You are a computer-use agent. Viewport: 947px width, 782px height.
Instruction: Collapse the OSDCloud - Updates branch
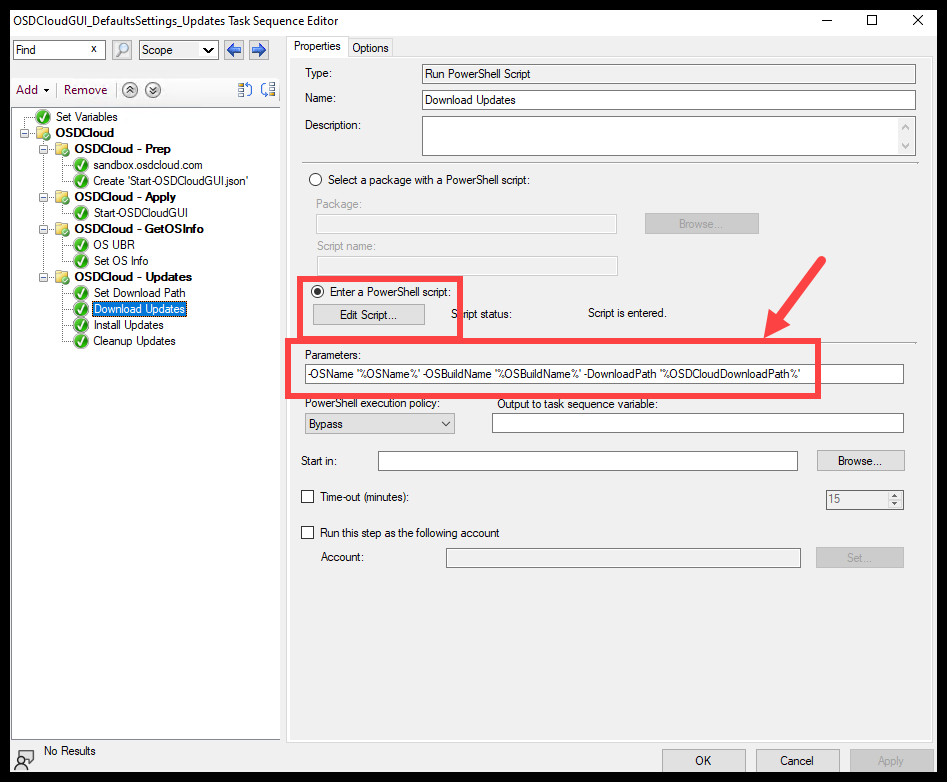pos(43,277)
